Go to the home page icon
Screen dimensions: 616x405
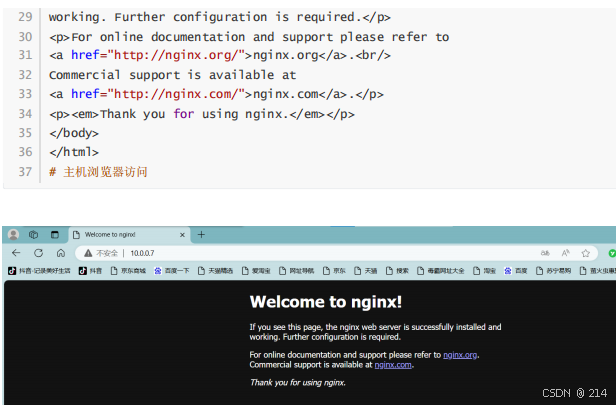tap(60, 253)
